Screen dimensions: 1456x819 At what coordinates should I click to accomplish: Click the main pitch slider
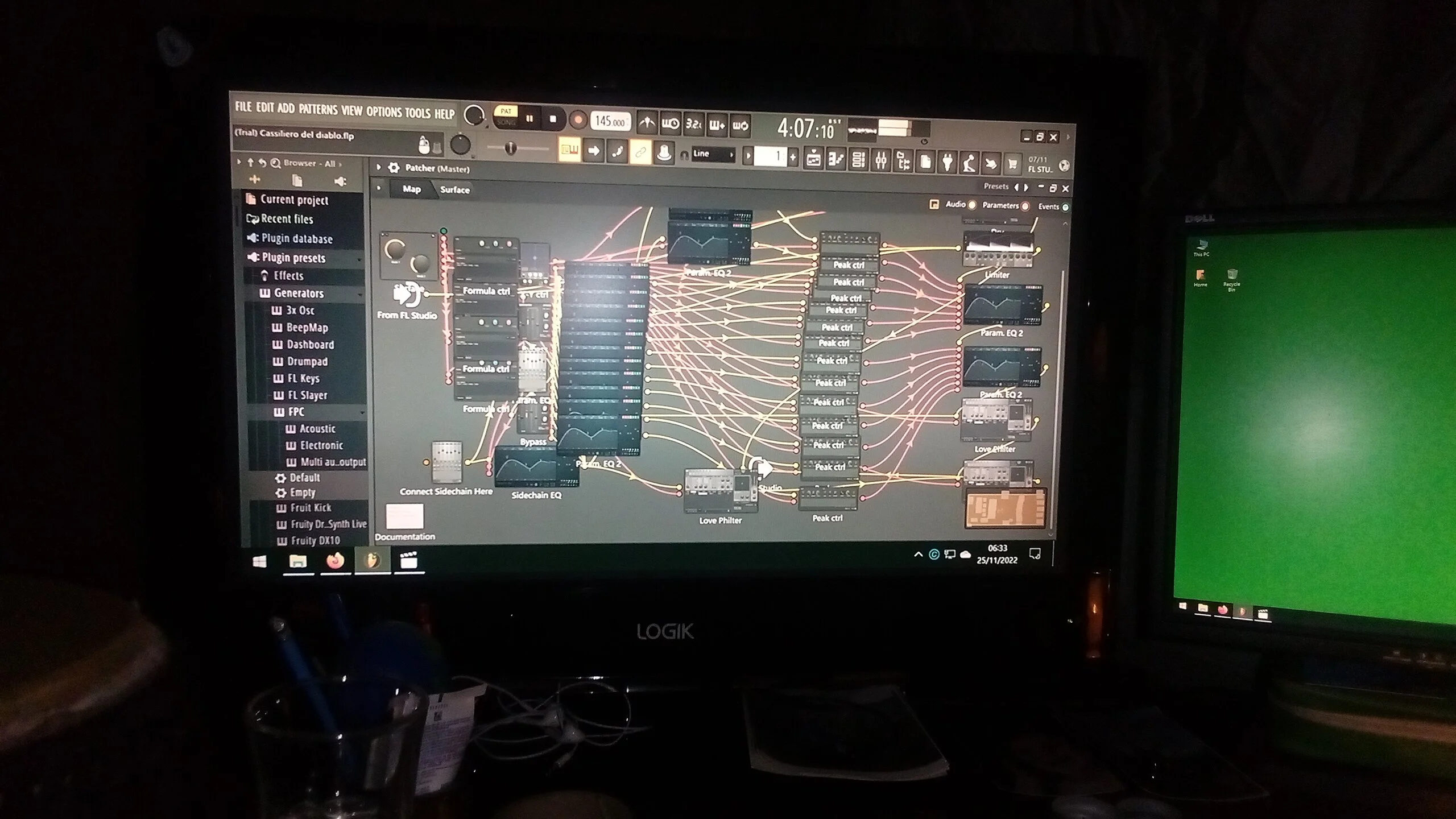[x=511, y=149]
